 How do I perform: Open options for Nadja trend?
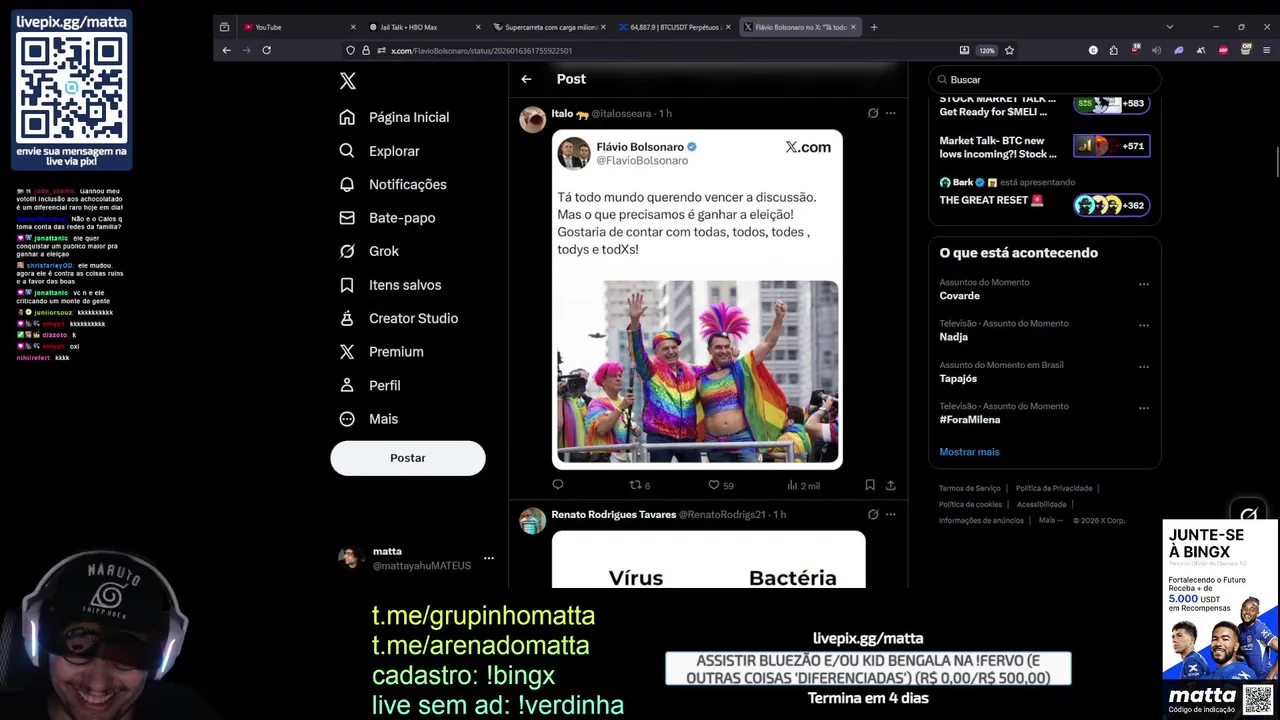[1143, 326]
